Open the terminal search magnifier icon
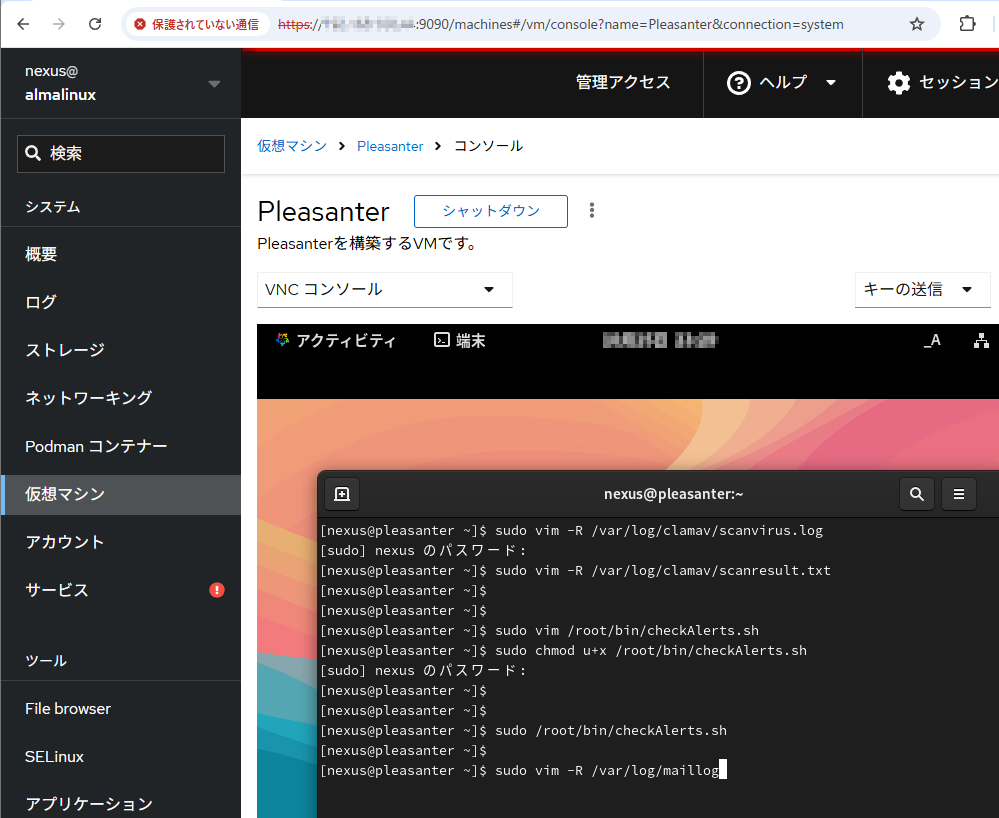This screenshot has height=818, width=999. pyautogui.click(x=917, y=494)
